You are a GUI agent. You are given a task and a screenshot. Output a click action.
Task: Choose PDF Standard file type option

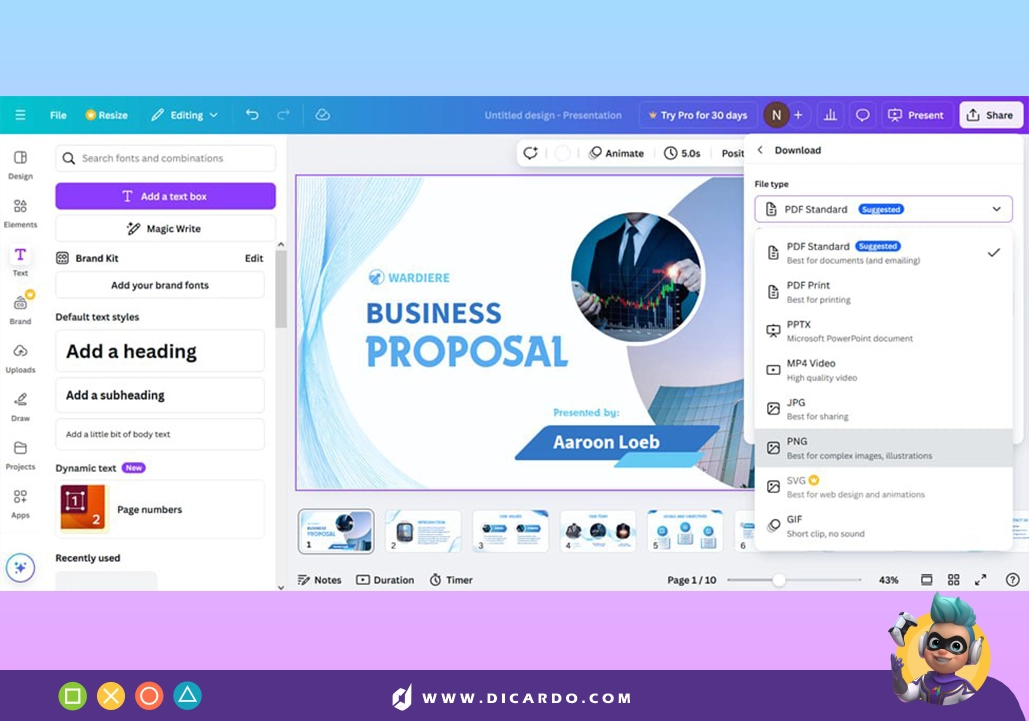pyautogui.click(x=883, y=253)
